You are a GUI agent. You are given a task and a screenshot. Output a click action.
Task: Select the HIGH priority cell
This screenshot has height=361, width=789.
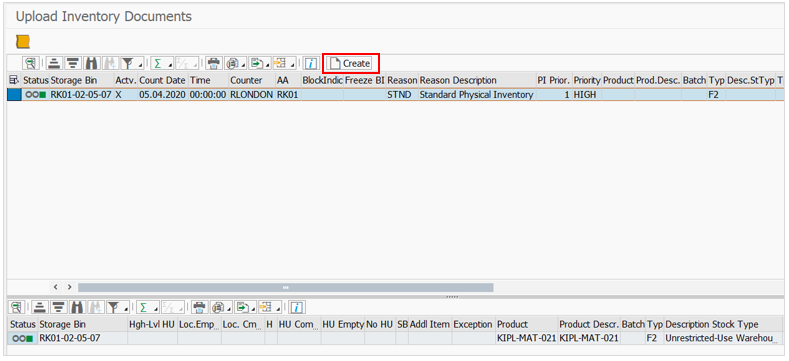[587, 94]
